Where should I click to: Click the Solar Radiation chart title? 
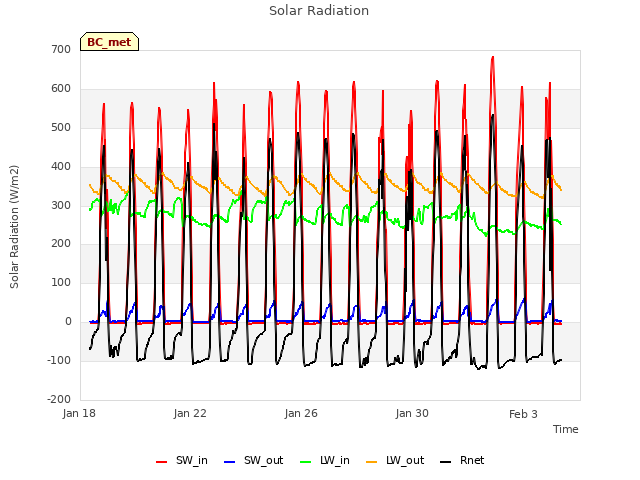(319, 11)
